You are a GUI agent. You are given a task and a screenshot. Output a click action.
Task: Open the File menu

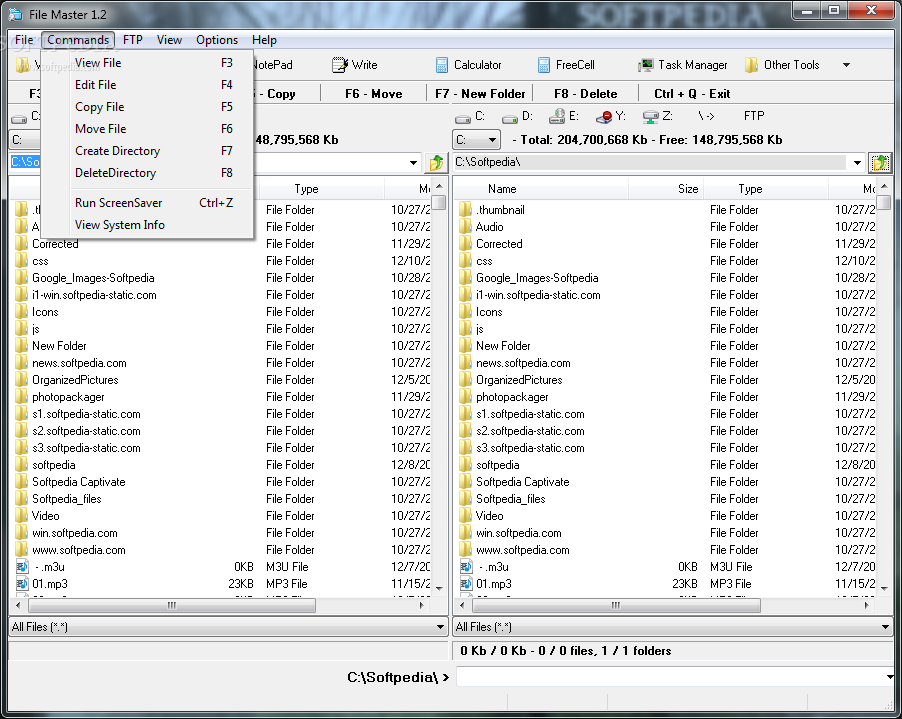click(24, 40)
